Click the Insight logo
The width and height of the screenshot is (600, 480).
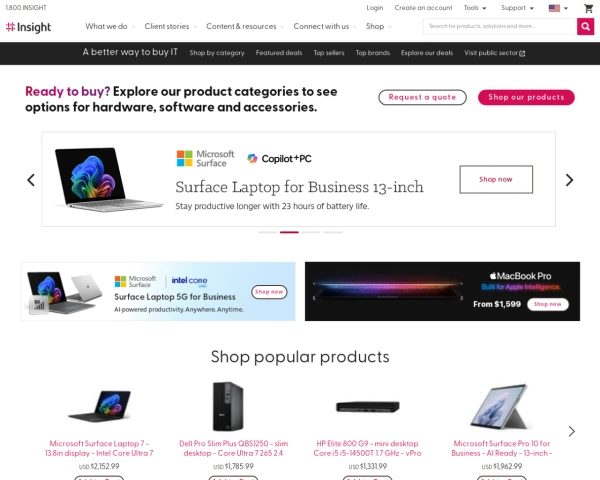28,27
